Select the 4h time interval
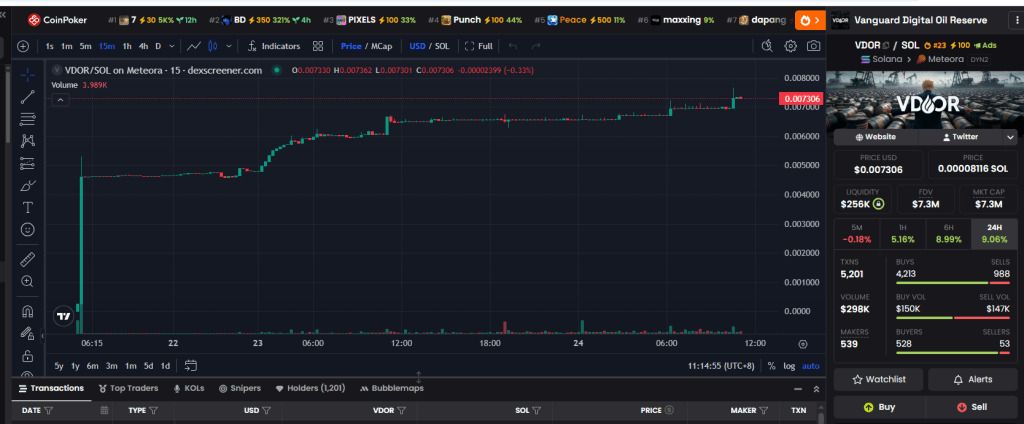Screen dimensions: 1024x424 [x=143, y=46]
